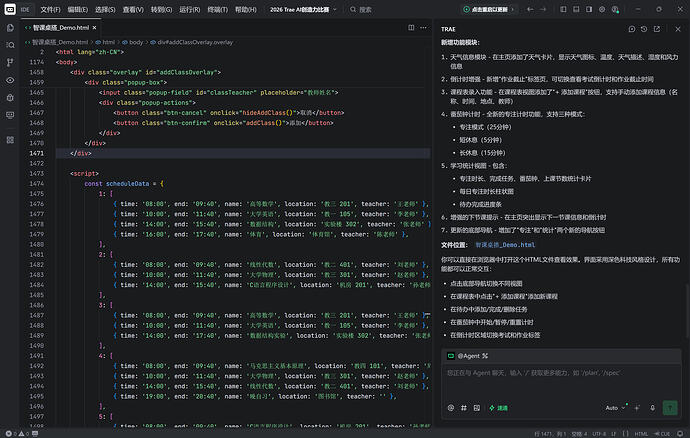Start a new chat in TRAE panel
The height and width of the screenshot is (438, 690).
[x=631, y=29]
